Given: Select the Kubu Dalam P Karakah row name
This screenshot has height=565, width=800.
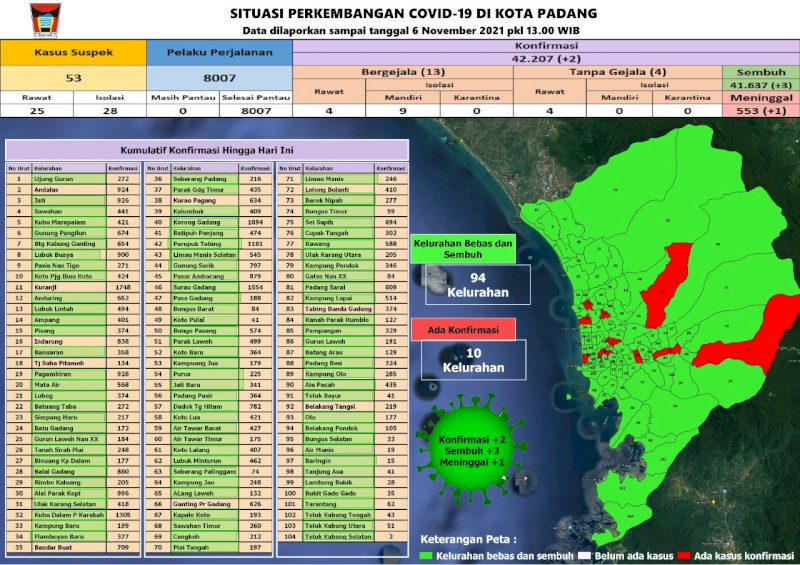Looking at the screenshot, I should click(69, 515).
